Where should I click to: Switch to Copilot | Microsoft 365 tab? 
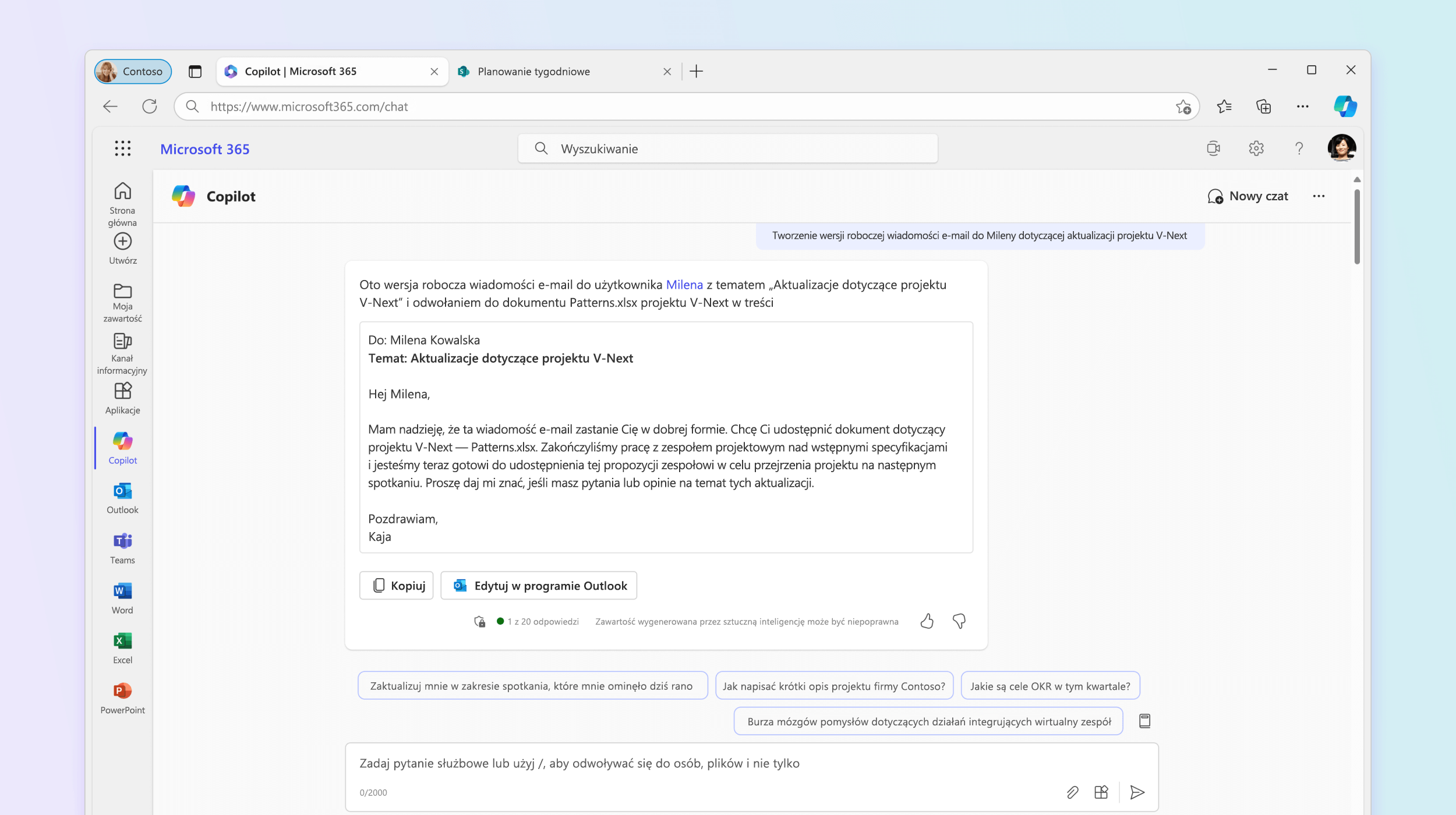[x=332, y=72]
